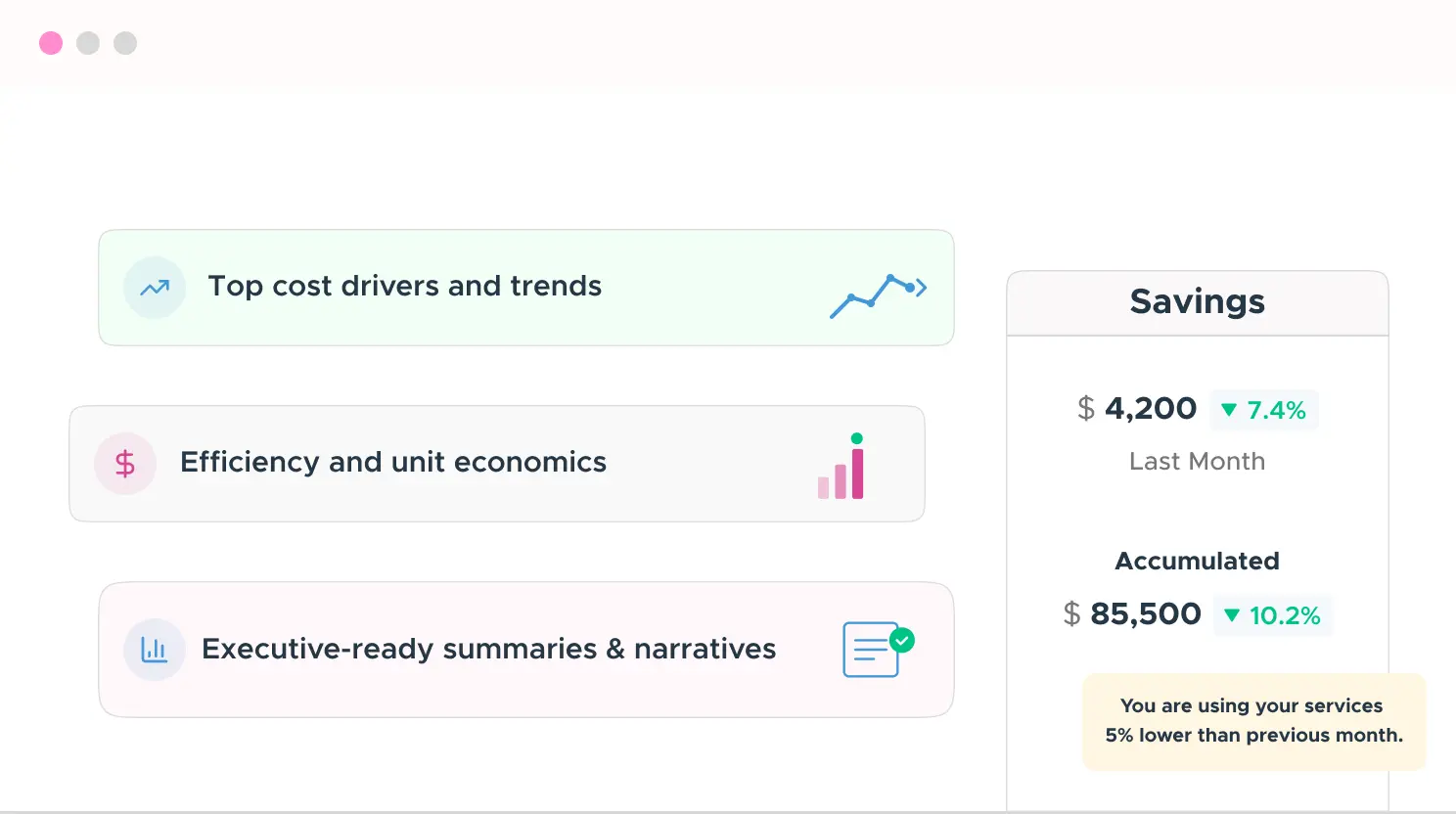Click the line chart graphic icon
This screenshot has width=1456, height=814.
878,294
